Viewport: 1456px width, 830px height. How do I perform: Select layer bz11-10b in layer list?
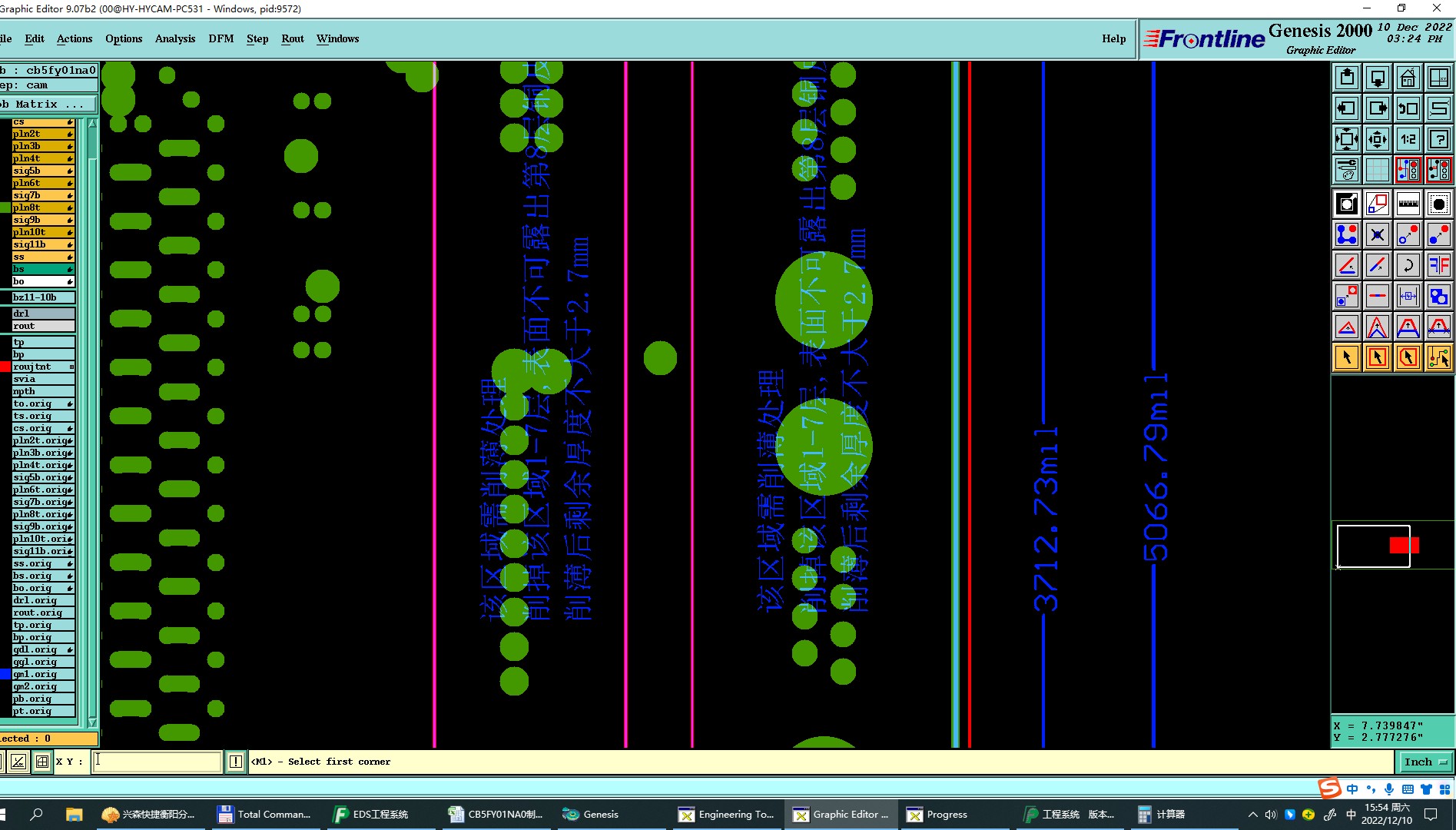(x=43, y=297)
